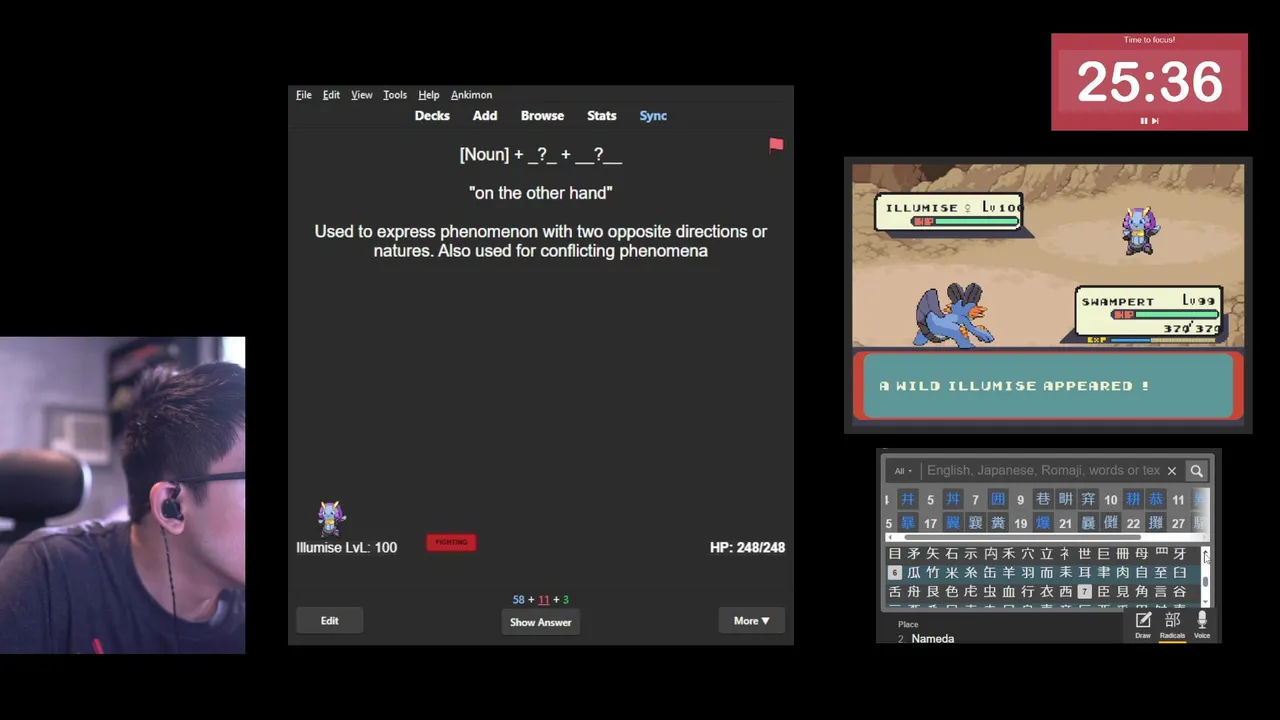The image size is (1280, 720).
Task: Skip to next timer session
Action: point(1155,121)
